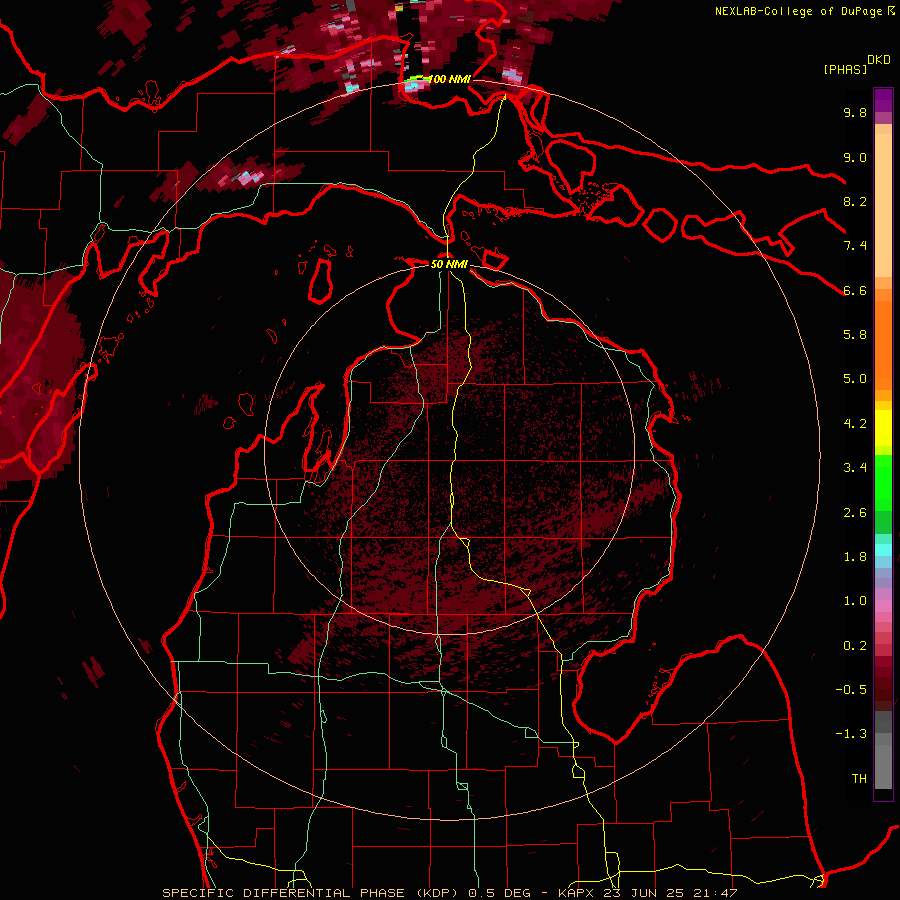Click the TH threshold label
The width and height of the screenshot is (900, 900).
859,779
